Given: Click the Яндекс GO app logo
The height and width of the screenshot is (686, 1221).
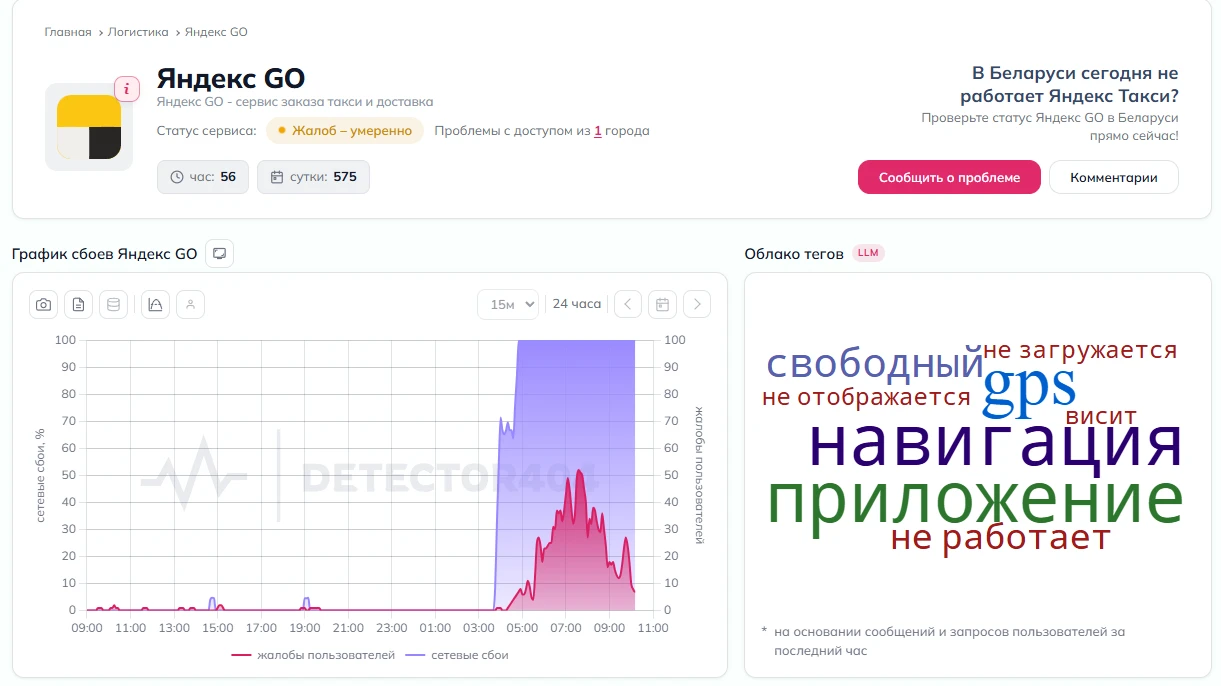Looking at the screenshot, I should pyautogui.click(x=89, y=127).
